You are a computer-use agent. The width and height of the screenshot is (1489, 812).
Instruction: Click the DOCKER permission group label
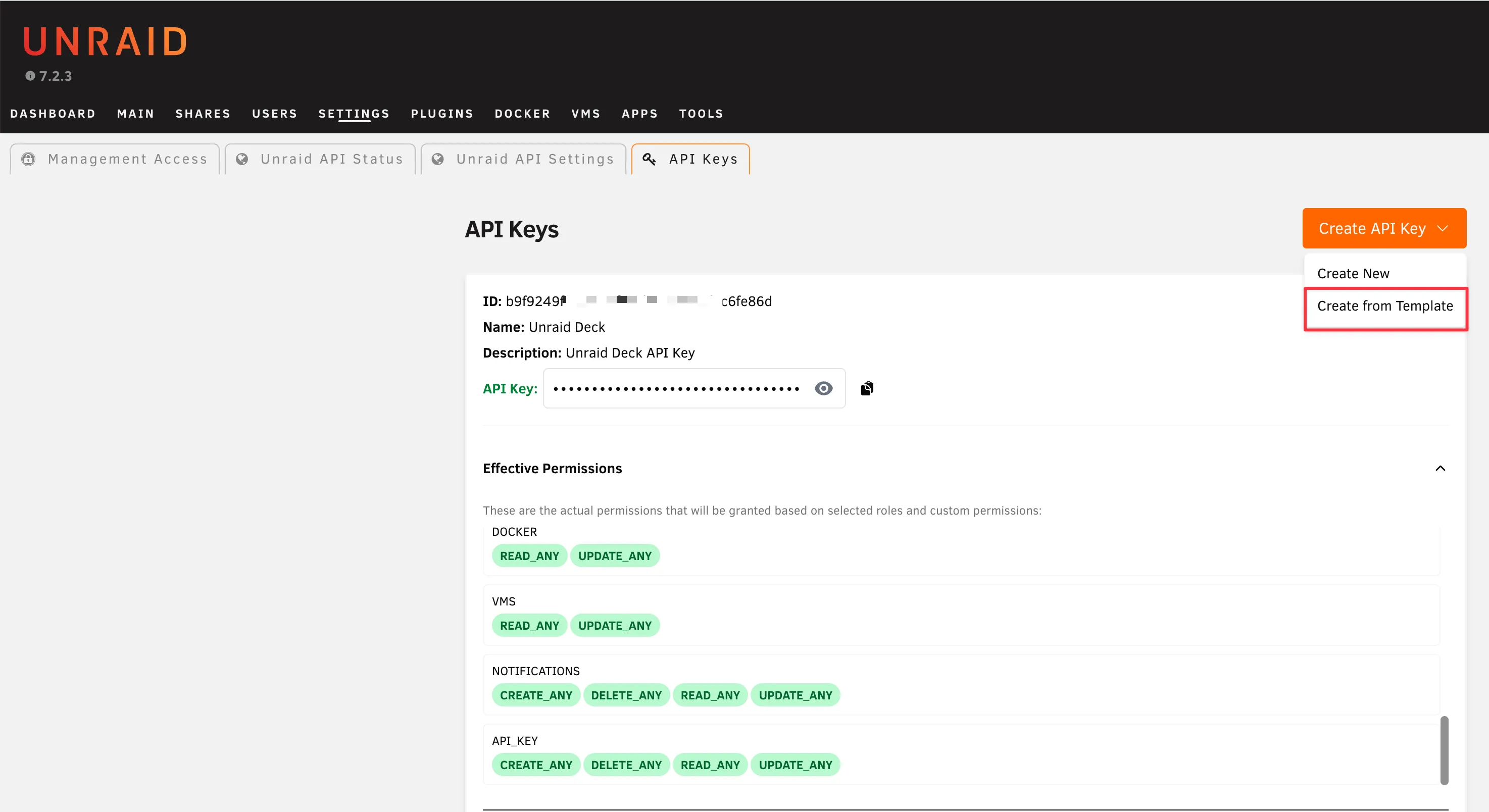point(514,532)
